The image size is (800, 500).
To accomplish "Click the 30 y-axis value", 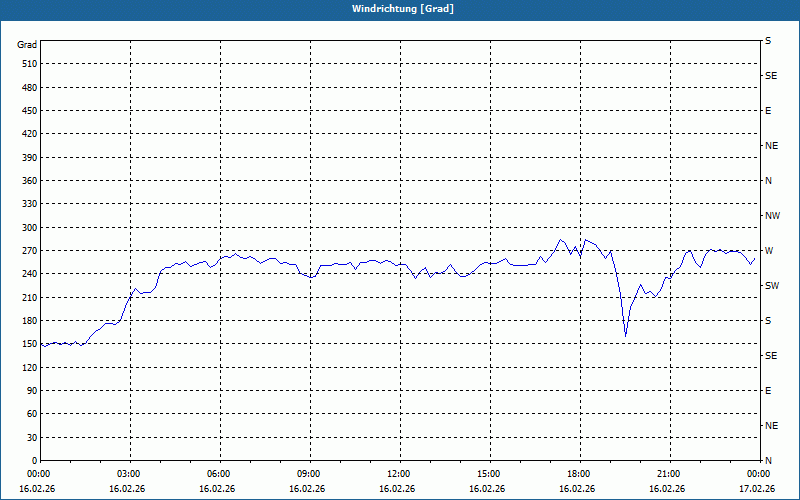I will click(x=31, y=437).
